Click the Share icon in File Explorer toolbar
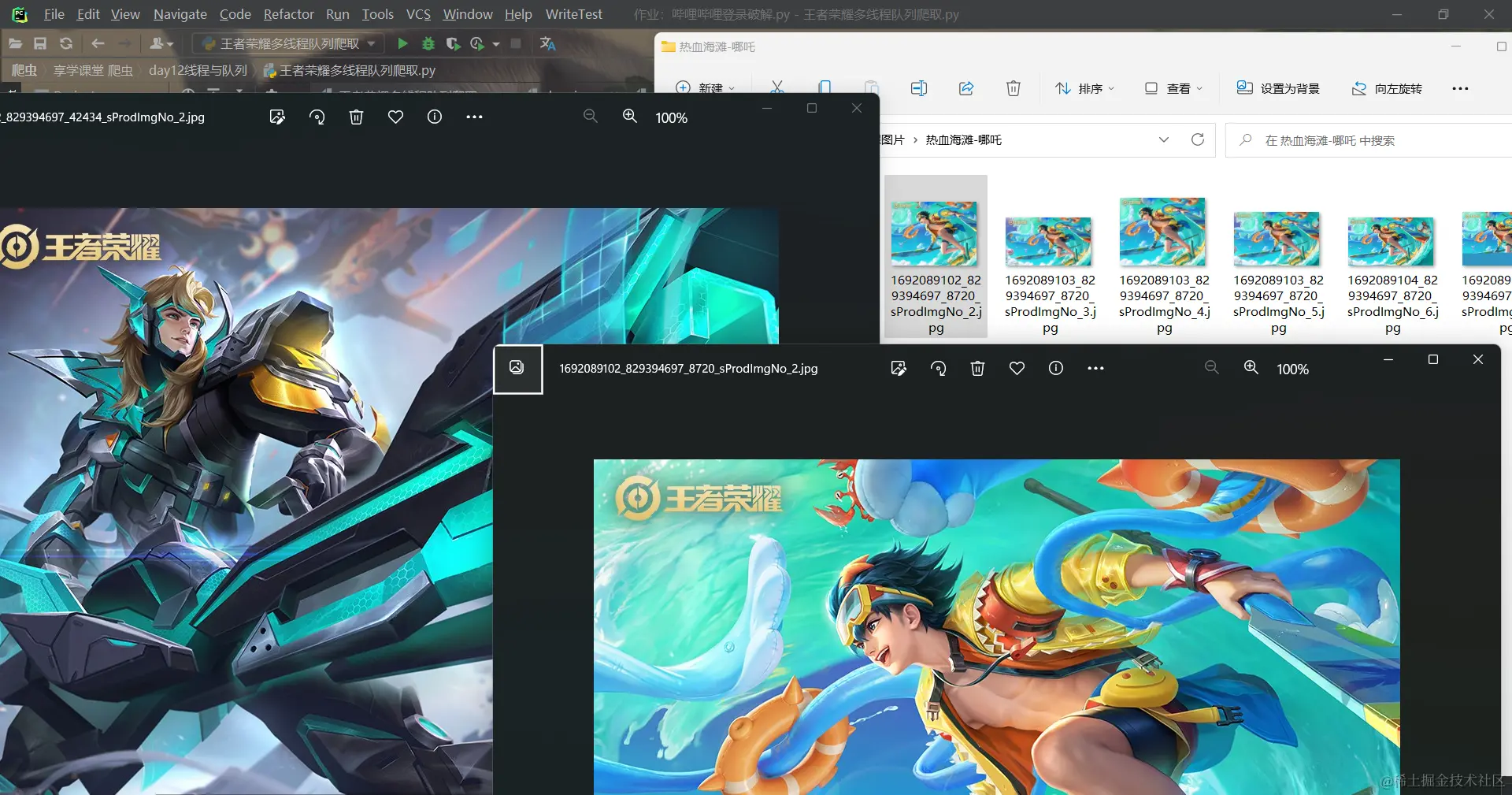The height and width of the screenshot is (795, 1512). point(966,88)
